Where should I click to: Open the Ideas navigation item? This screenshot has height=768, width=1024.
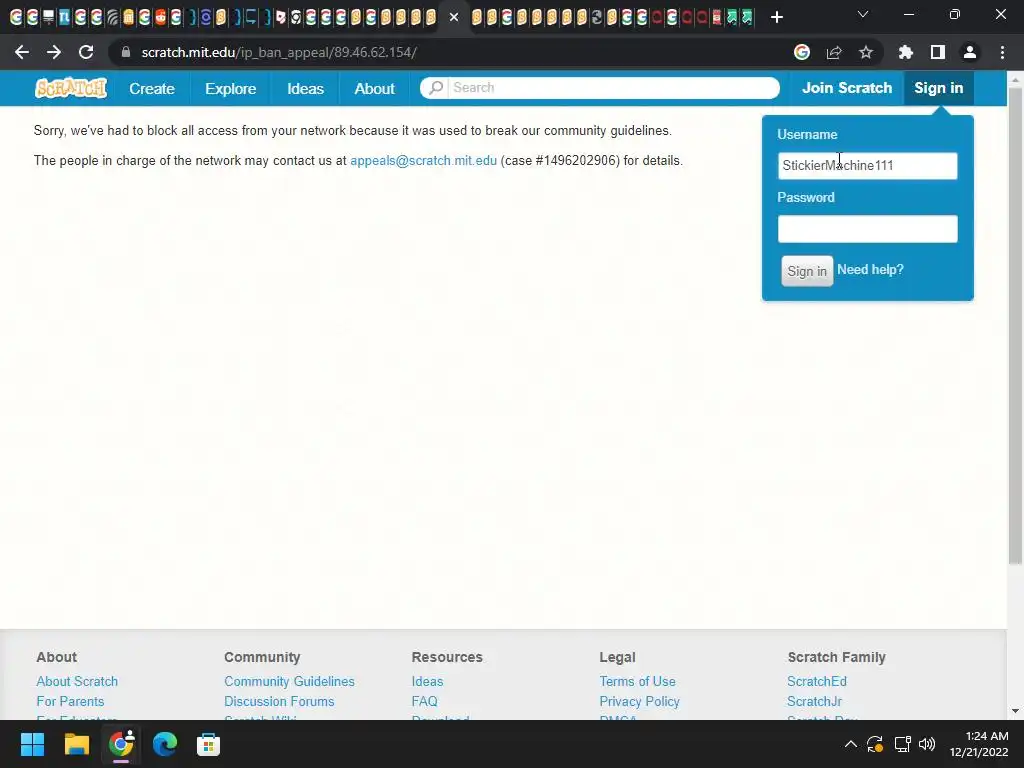pos(305,88)
